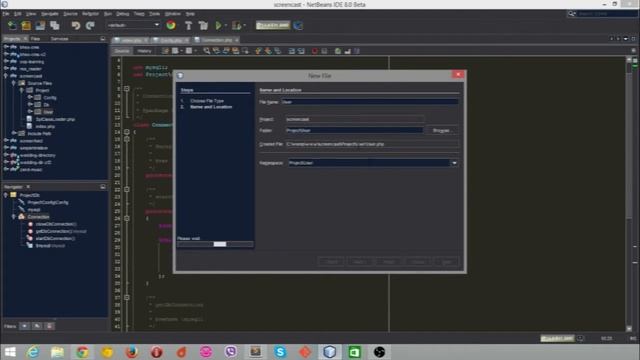
Task: Click the Browse button next to Folder
Action: click(441, 131)
